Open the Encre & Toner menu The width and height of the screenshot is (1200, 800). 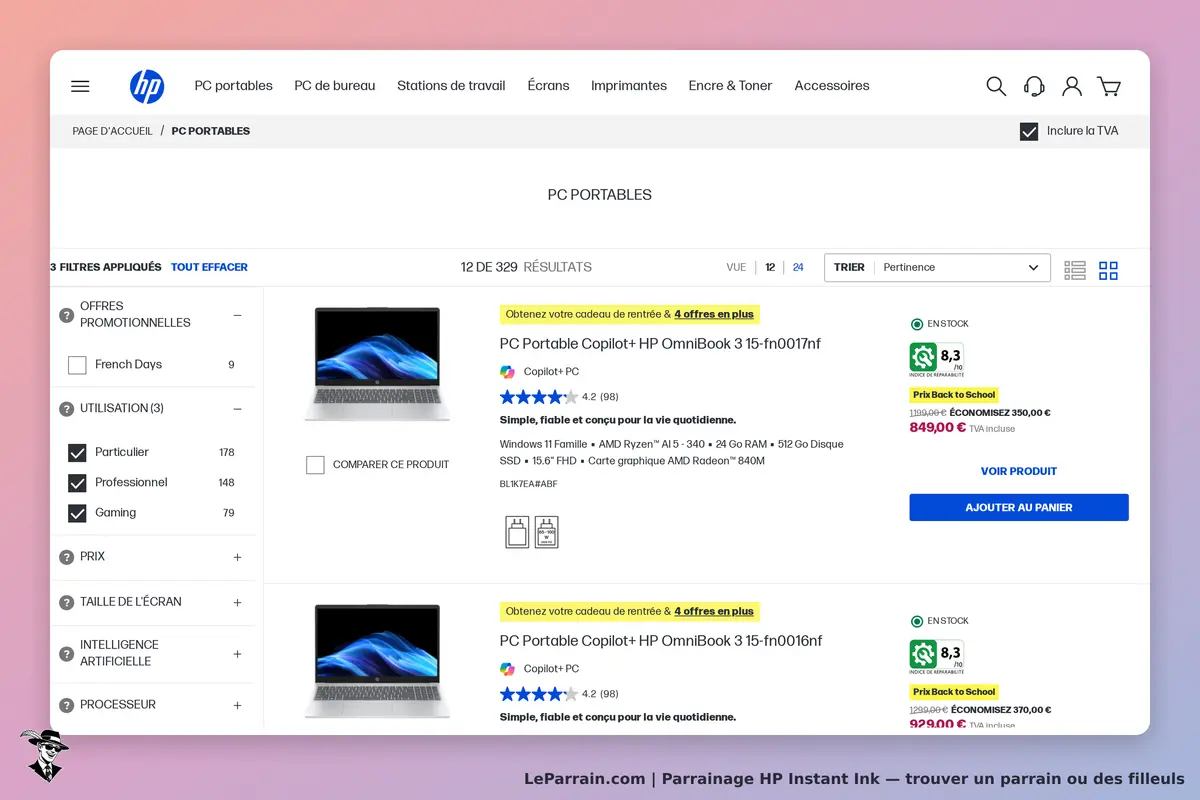point(730,86)
